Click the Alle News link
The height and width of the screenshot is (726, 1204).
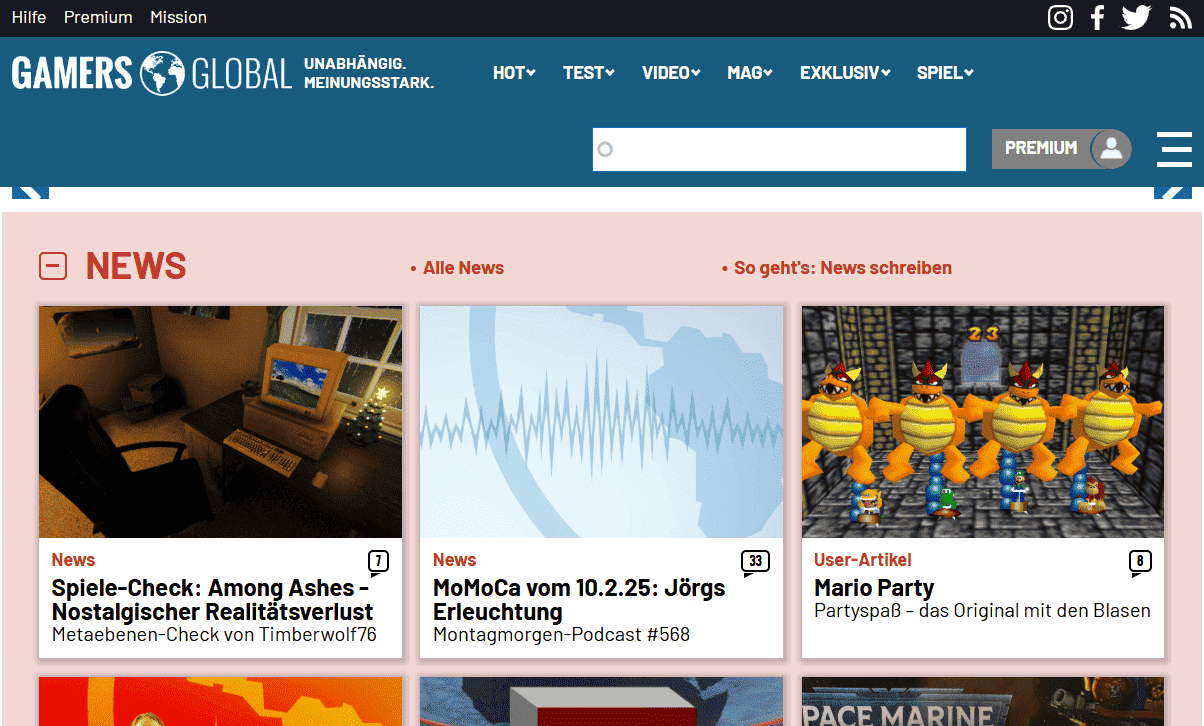click(x=463, y=268)
